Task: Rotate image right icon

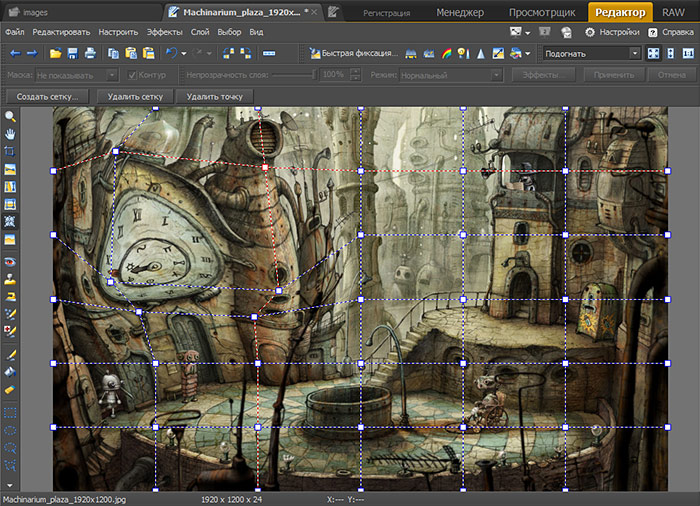Action: pos(246,54)
